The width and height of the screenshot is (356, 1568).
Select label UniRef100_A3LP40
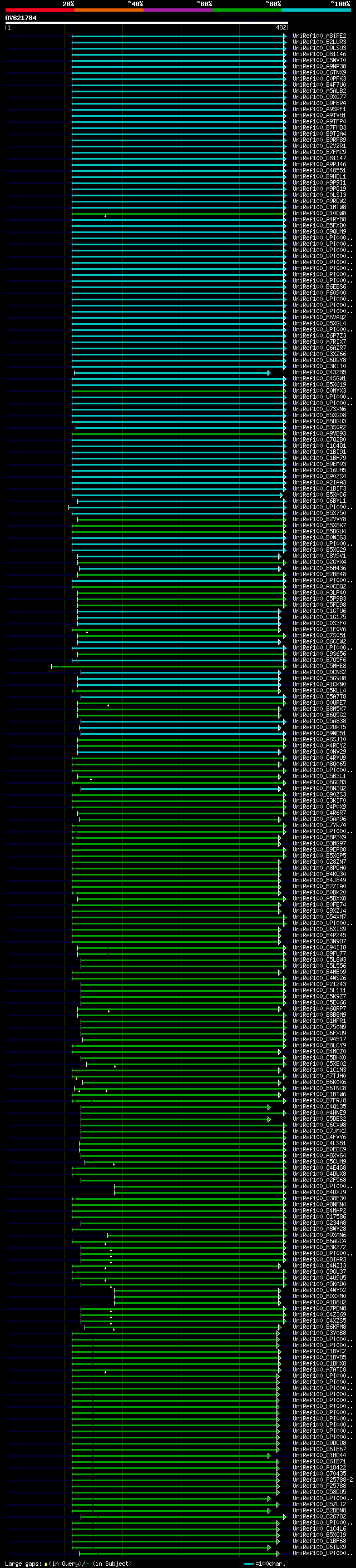click(x=319, y=593)
